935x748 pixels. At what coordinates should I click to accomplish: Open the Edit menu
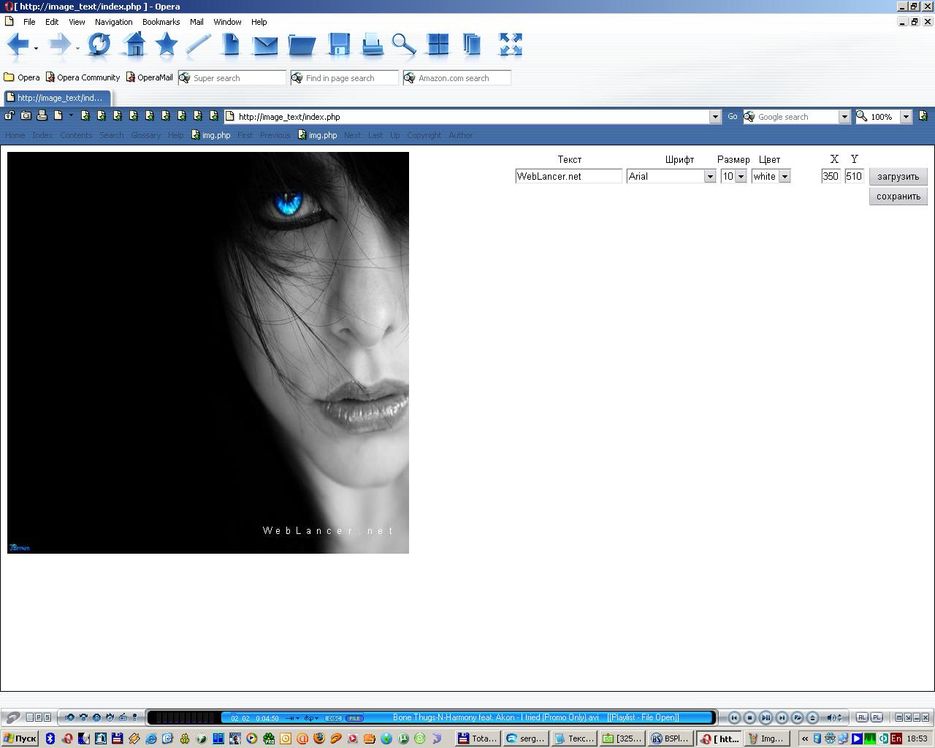[x=52, y=21]
